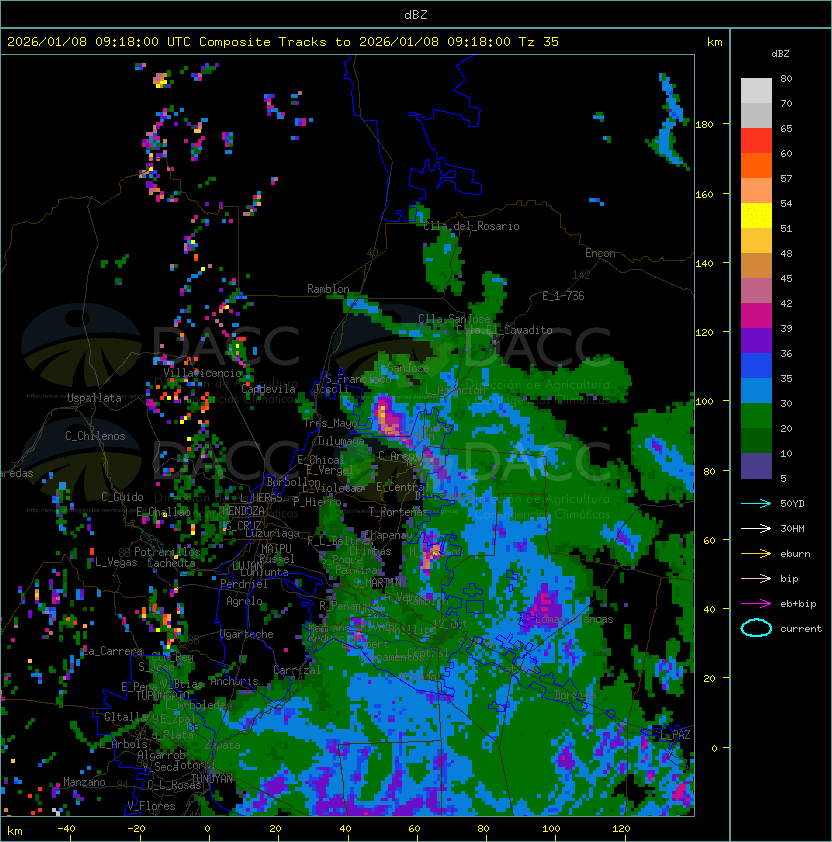Click the 'Capdevila' map label

(x=269, y=389)
